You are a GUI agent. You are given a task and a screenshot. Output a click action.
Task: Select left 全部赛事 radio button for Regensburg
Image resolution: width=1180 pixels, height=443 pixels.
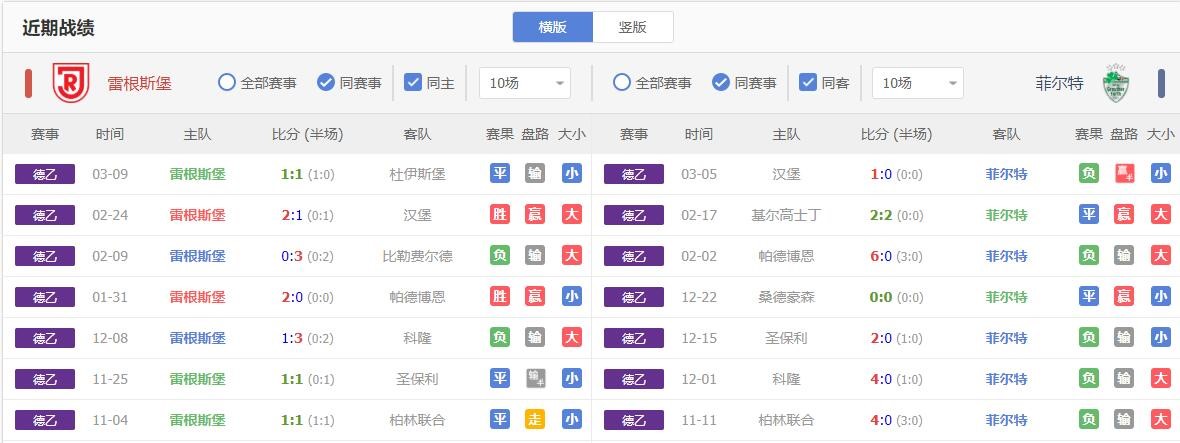click(227, 83)
